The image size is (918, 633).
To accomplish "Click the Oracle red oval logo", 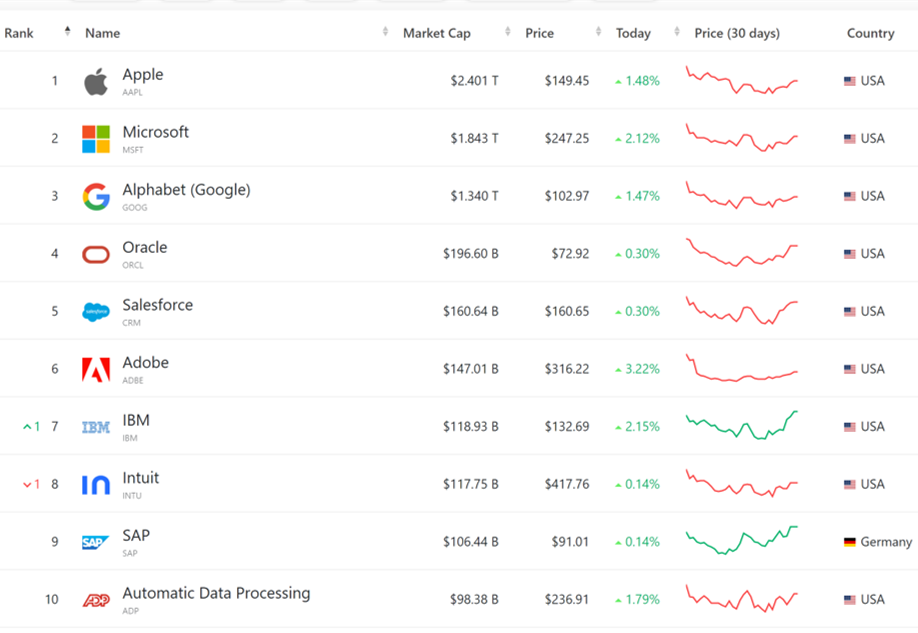I will (x=96, y=254).
